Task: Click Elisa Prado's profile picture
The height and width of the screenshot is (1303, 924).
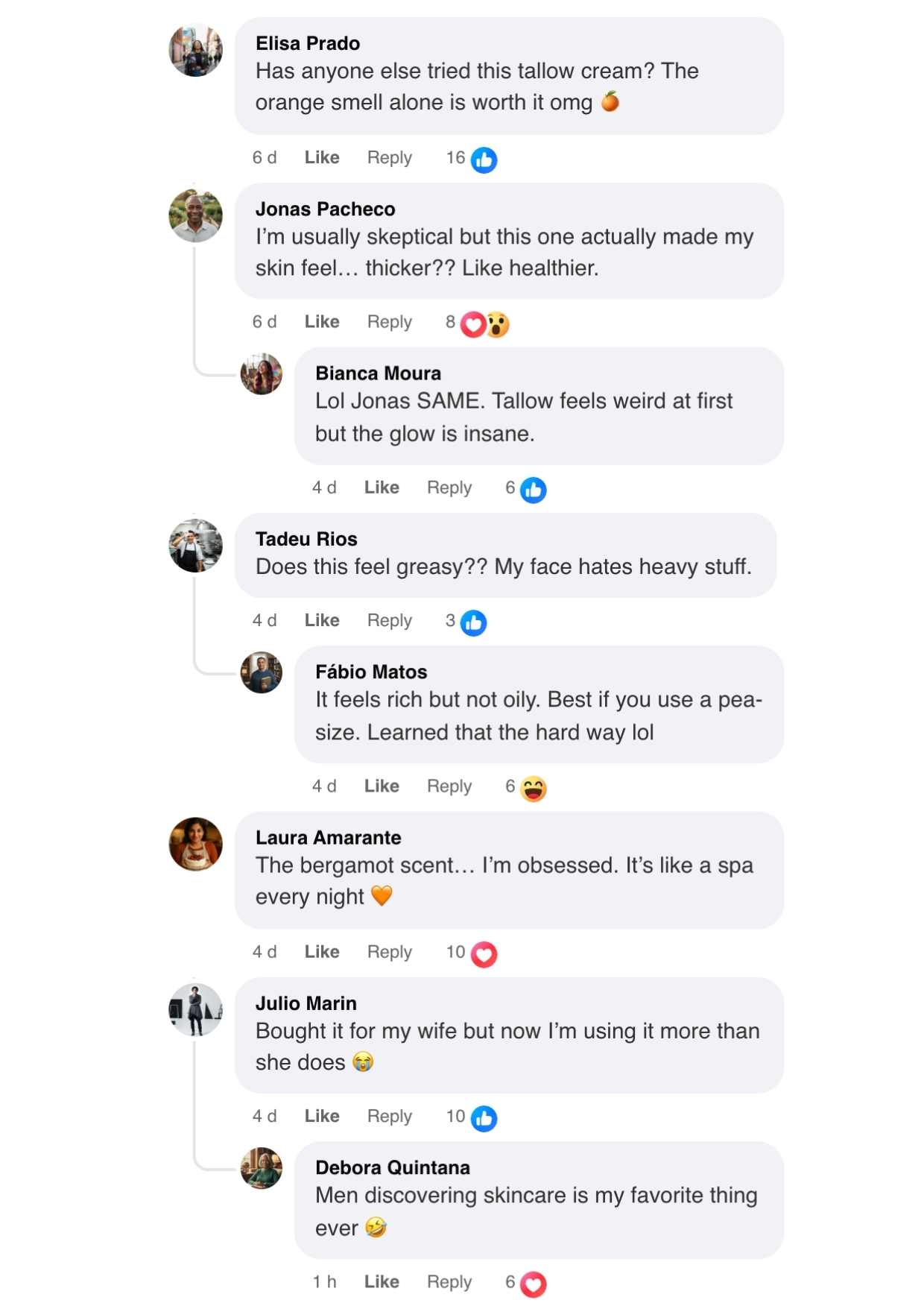Action: (196, 50)
